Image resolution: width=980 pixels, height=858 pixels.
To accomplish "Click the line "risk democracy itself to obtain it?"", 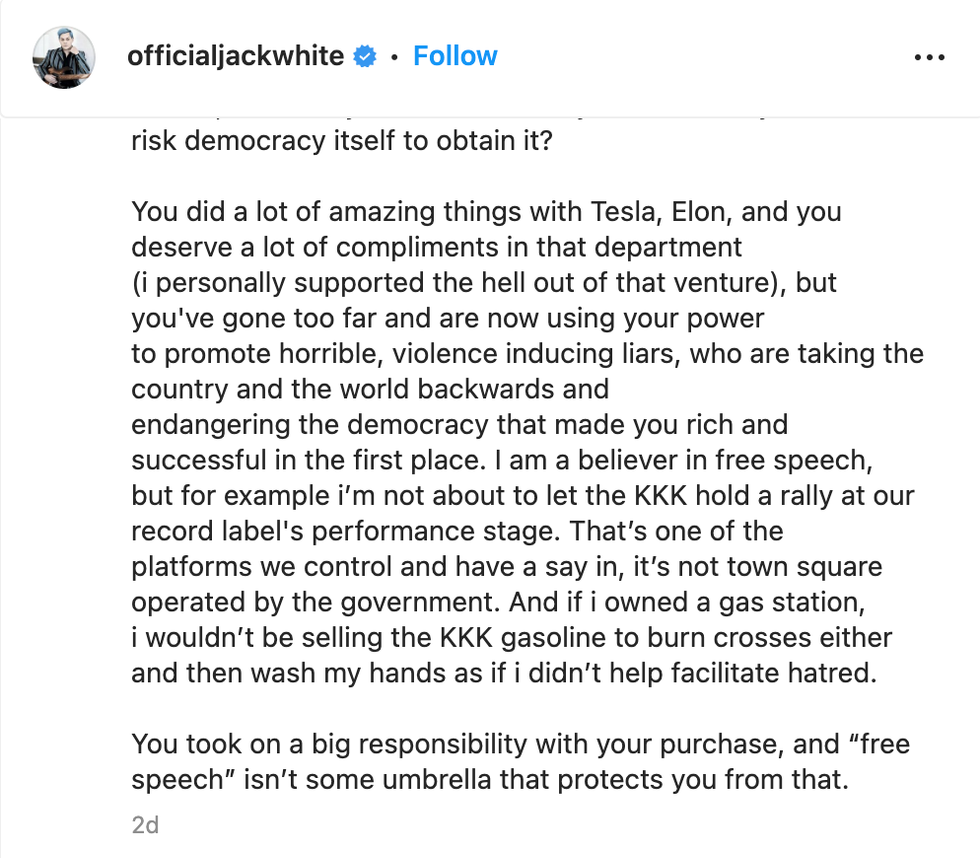I will pyautogui.click(x=341, y=141).
